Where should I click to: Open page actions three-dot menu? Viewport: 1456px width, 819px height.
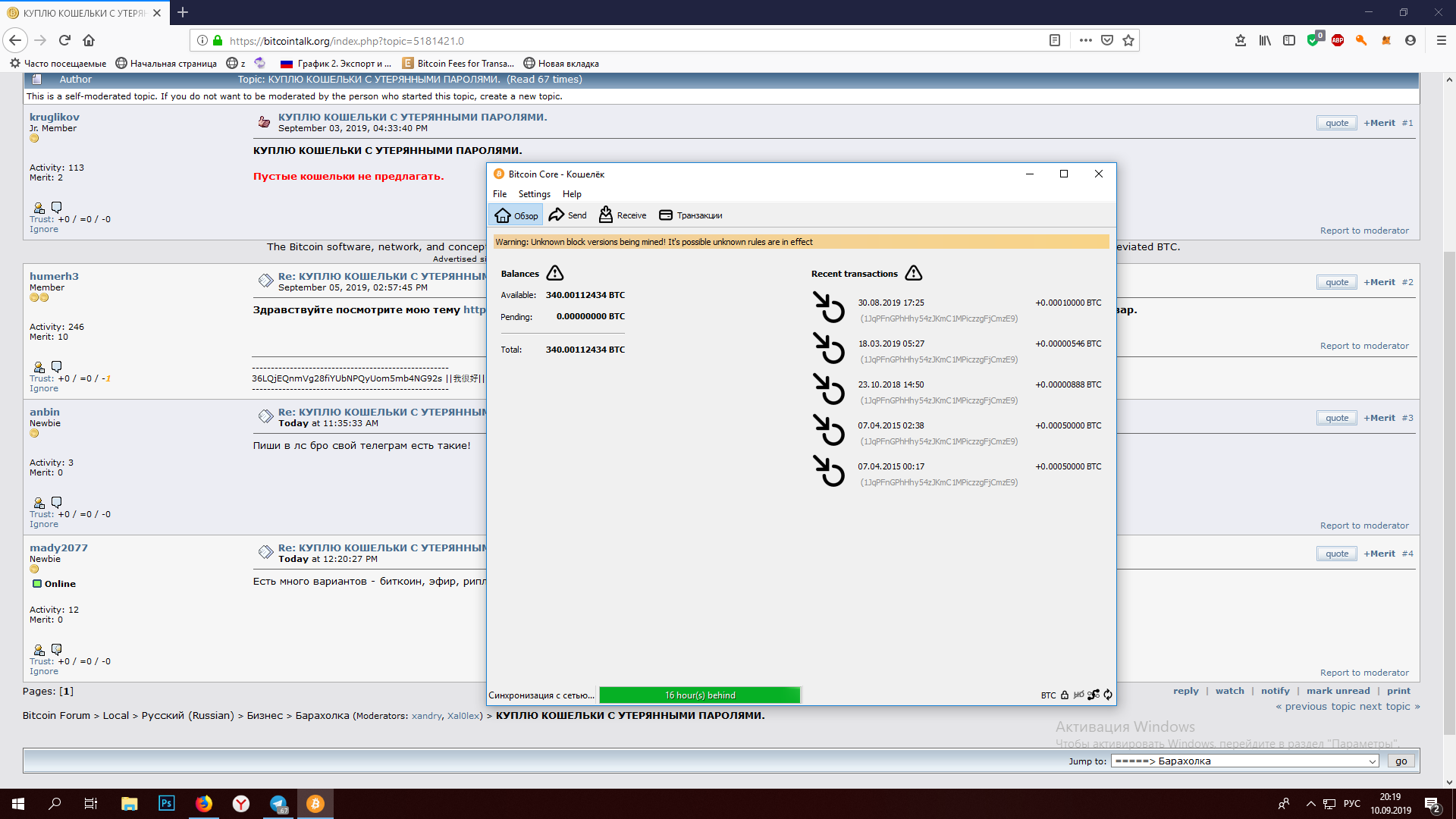[1086, 40]
